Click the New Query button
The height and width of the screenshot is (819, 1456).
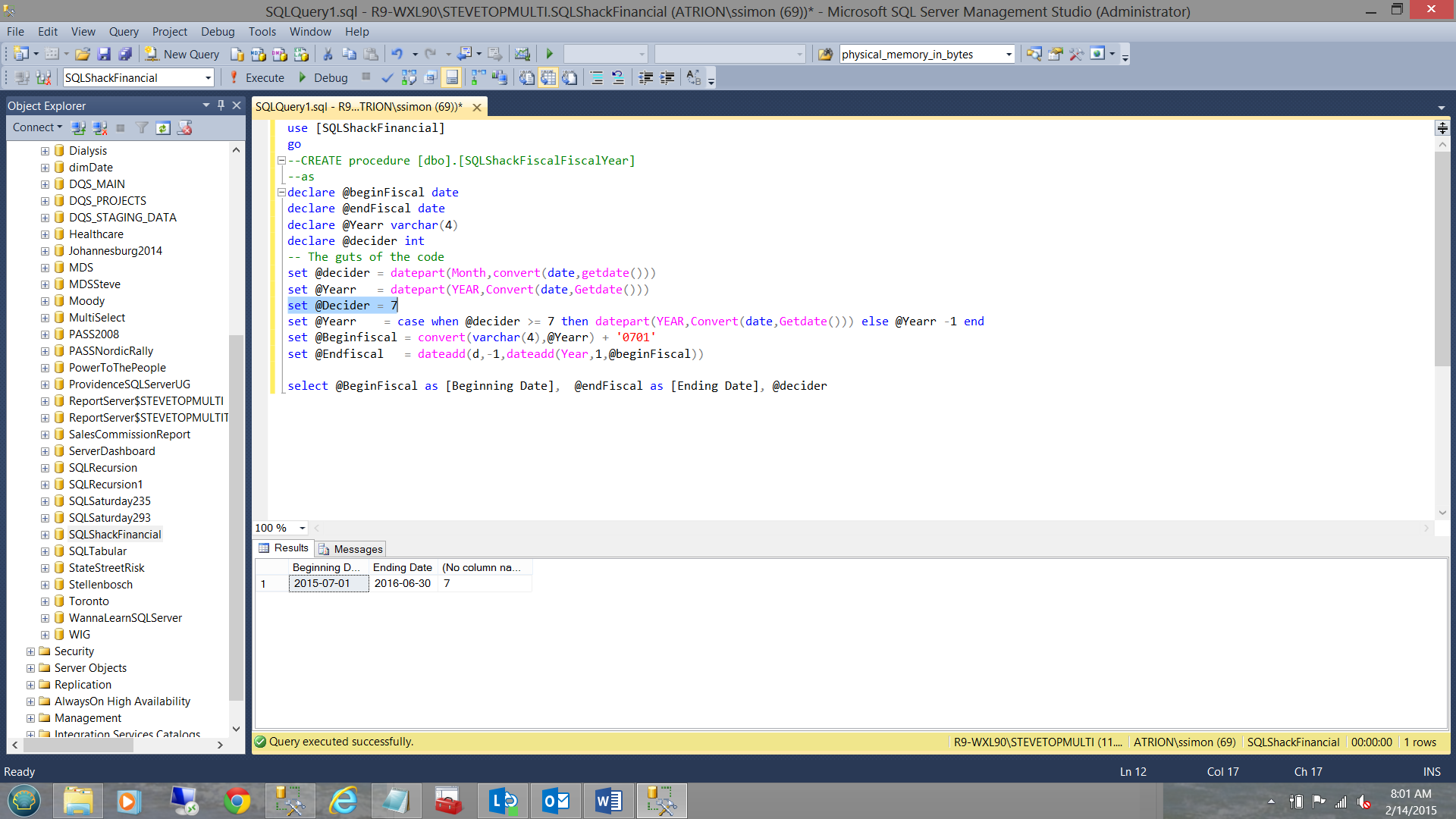(182, 54)
